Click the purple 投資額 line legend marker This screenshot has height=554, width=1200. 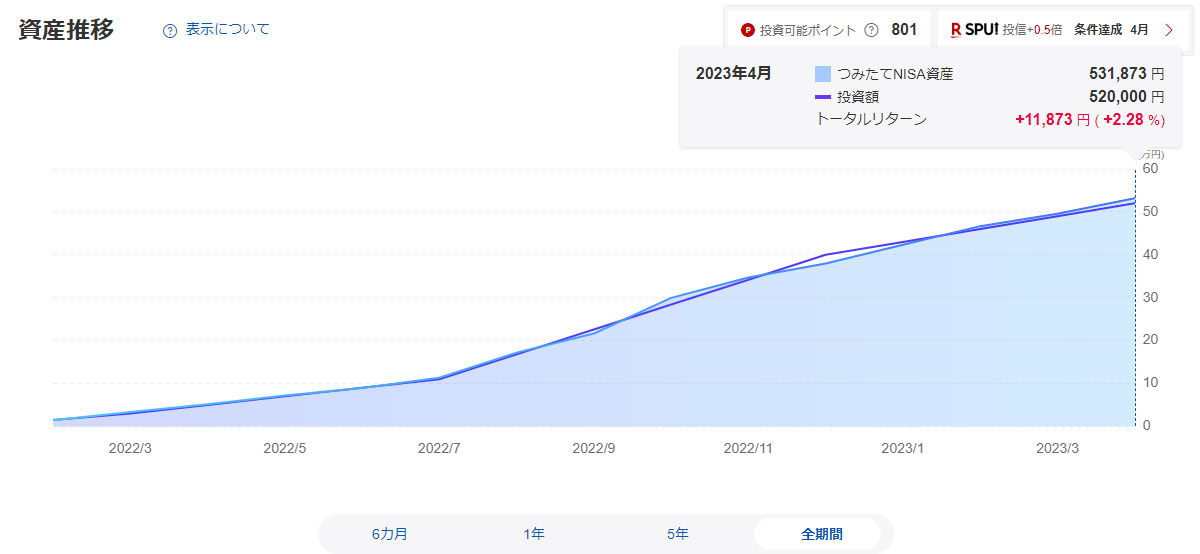click(823, 97)
